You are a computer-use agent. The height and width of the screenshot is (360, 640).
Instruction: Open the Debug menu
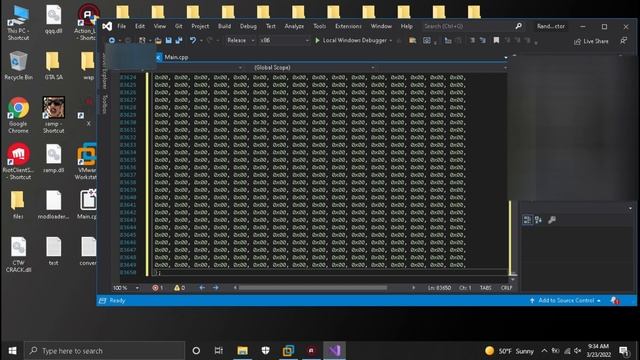[248, 26]
